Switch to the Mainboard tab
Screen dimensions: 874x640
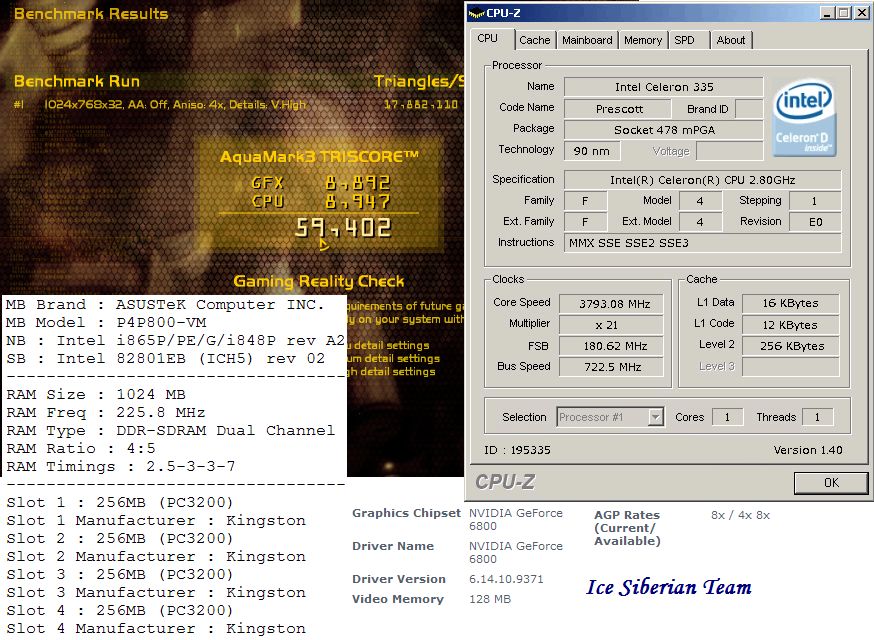tap(587, 40)
